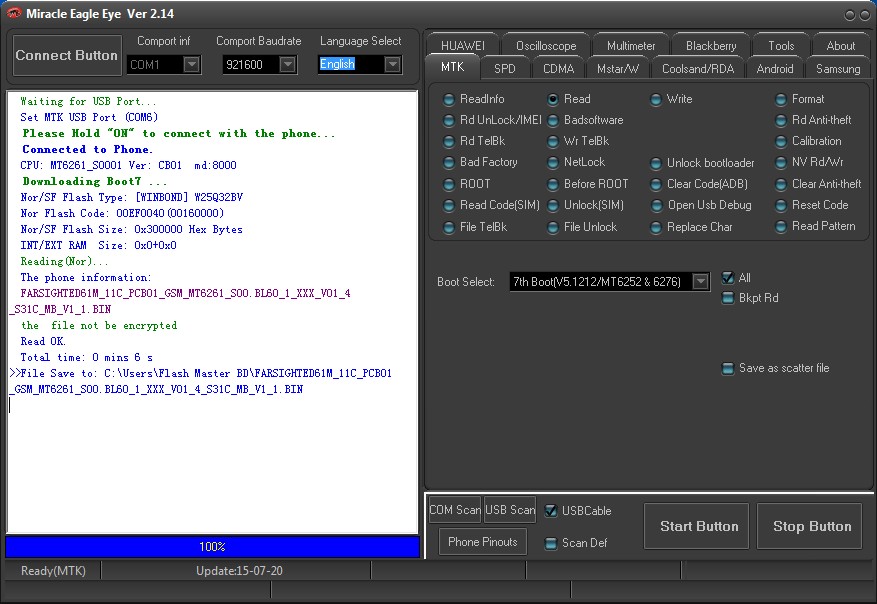
Task: Open the Boot Select dropdown list
Action: point(700,282)
